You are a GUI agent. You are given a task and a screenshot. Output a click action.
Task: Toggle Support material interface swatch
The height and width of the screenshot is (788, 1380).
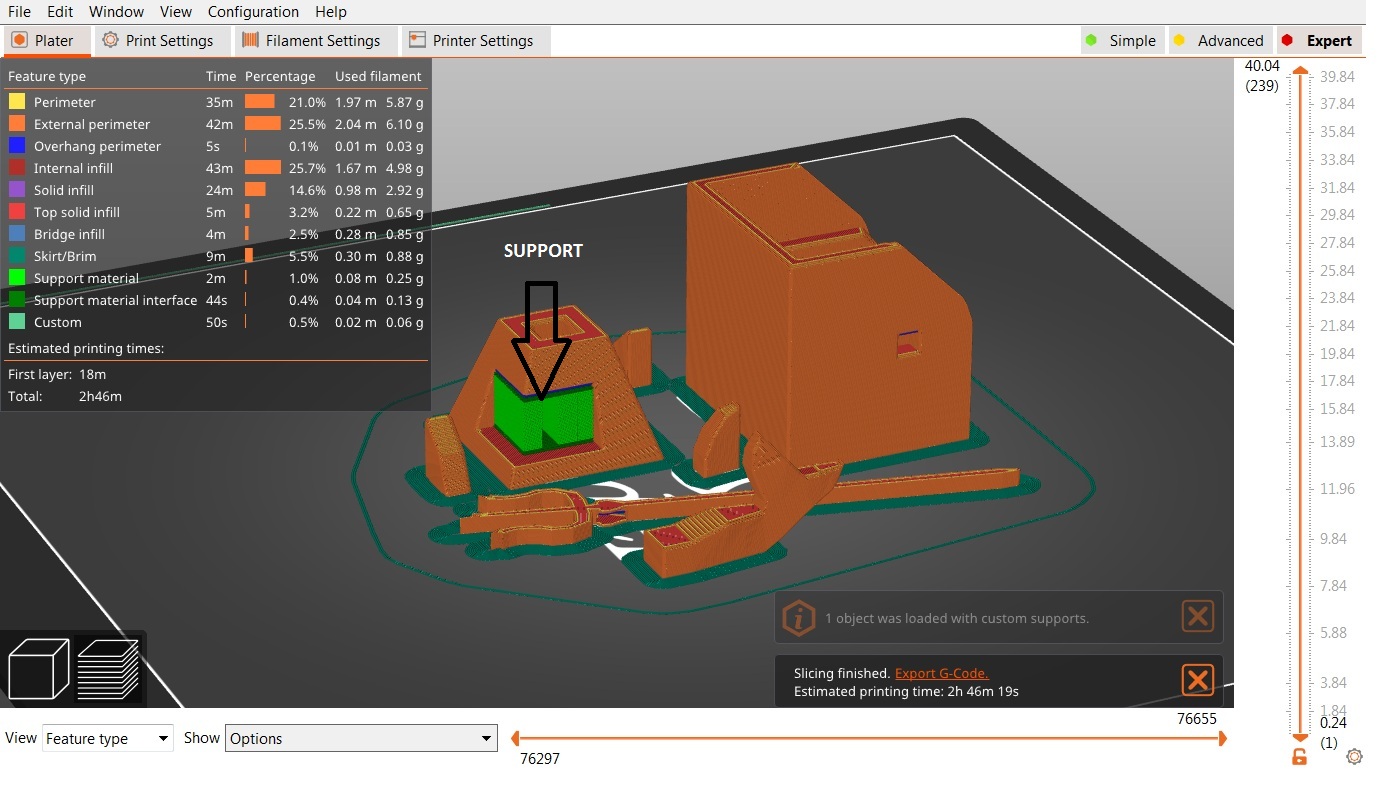click(17, 300)
